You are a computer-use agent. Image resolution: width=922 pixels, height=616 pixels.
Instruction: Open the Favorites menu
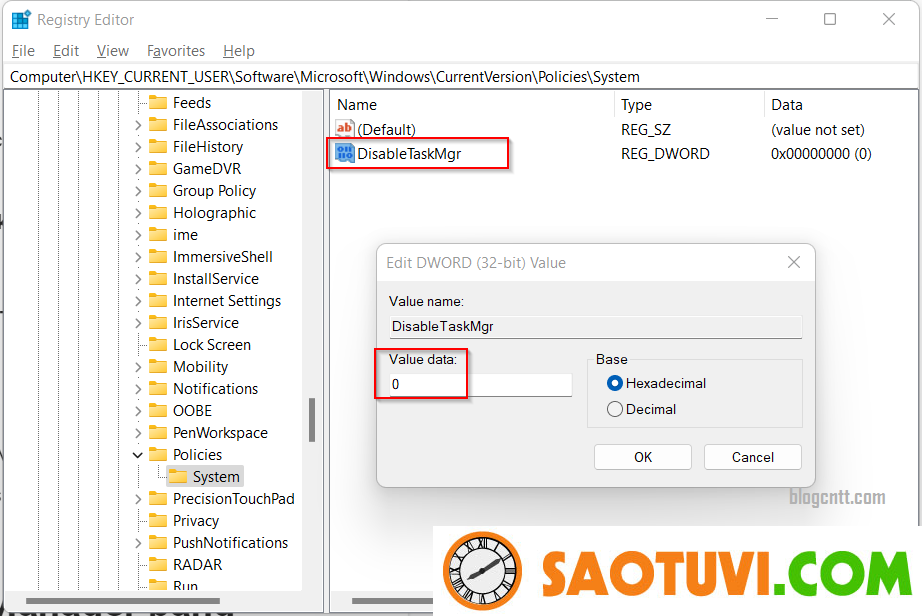pyautogui.click(x=175, y=51)
